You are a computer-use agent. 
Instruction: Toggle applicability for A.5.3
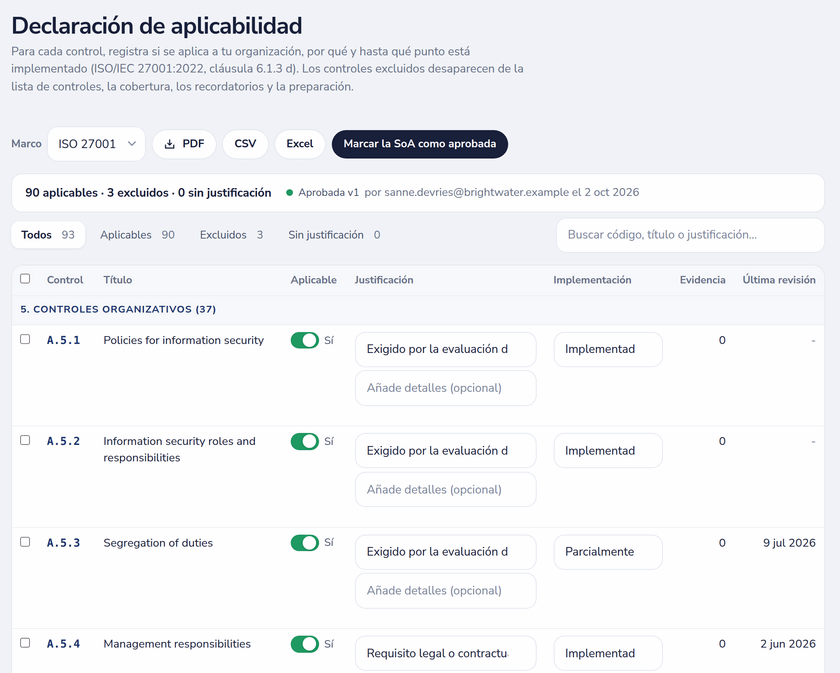point(305,543)
